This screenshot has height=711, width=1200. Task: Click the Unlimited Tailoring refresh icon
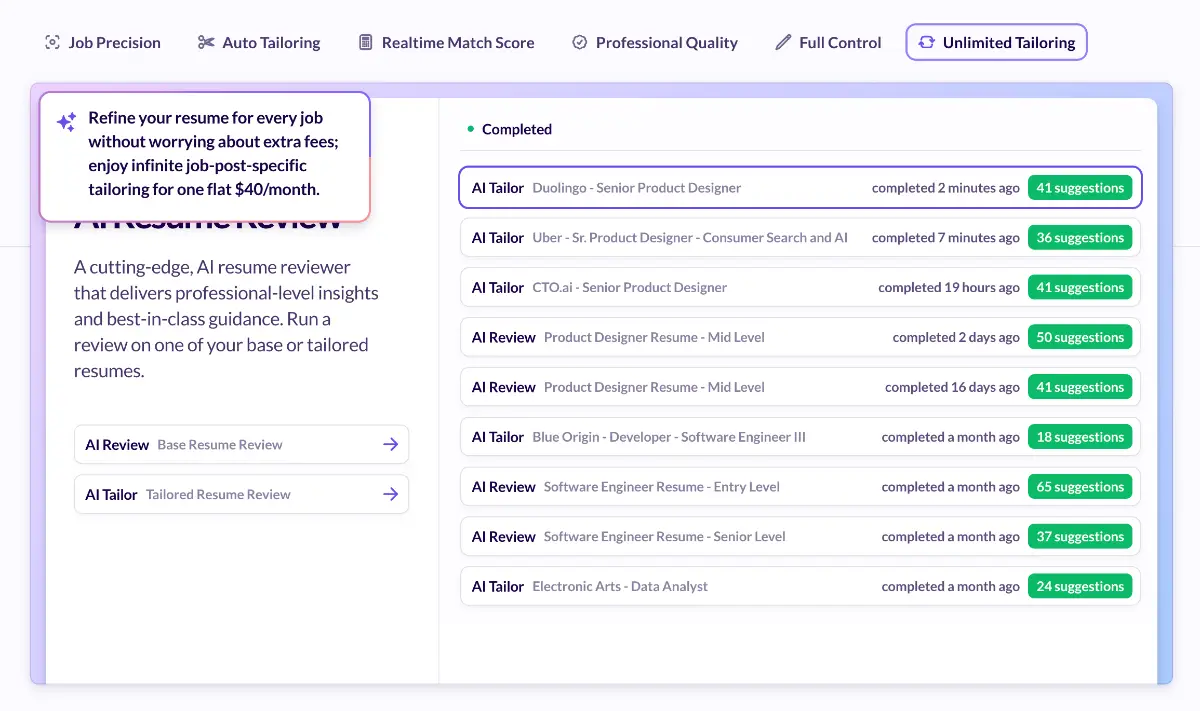click(x=927, y=42)
